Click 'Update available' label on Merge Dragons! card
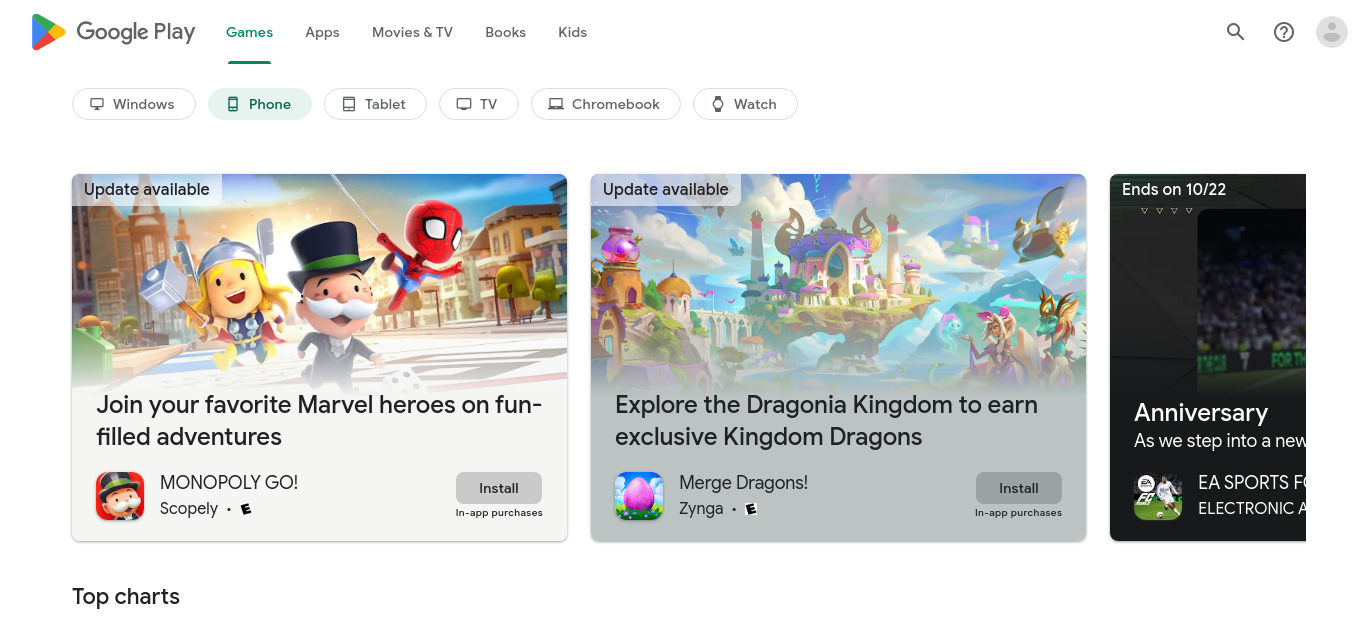 [666, 189]
